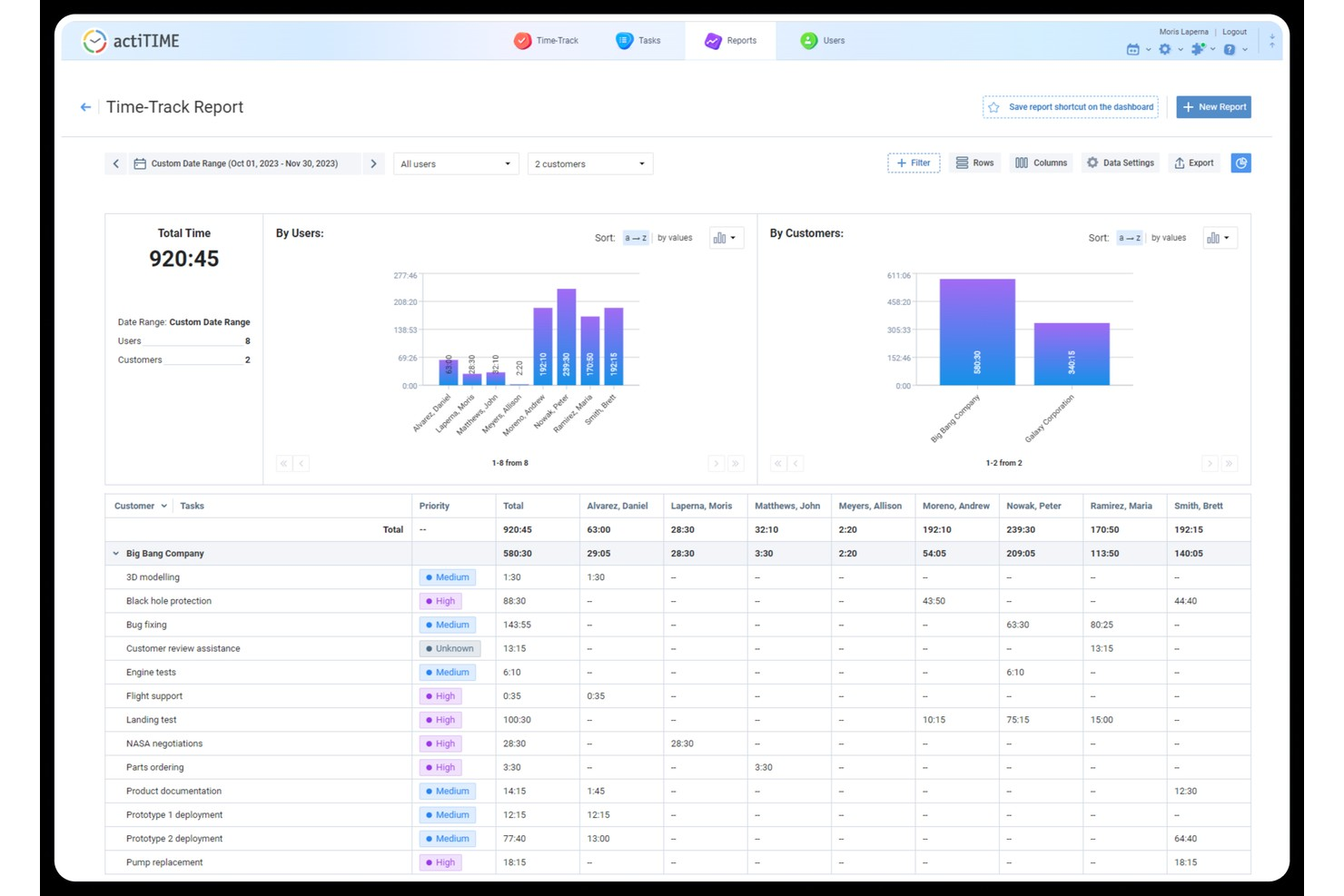1344x896 pixels.
Task: Click the Priority column header
Action: pos(434,506)
